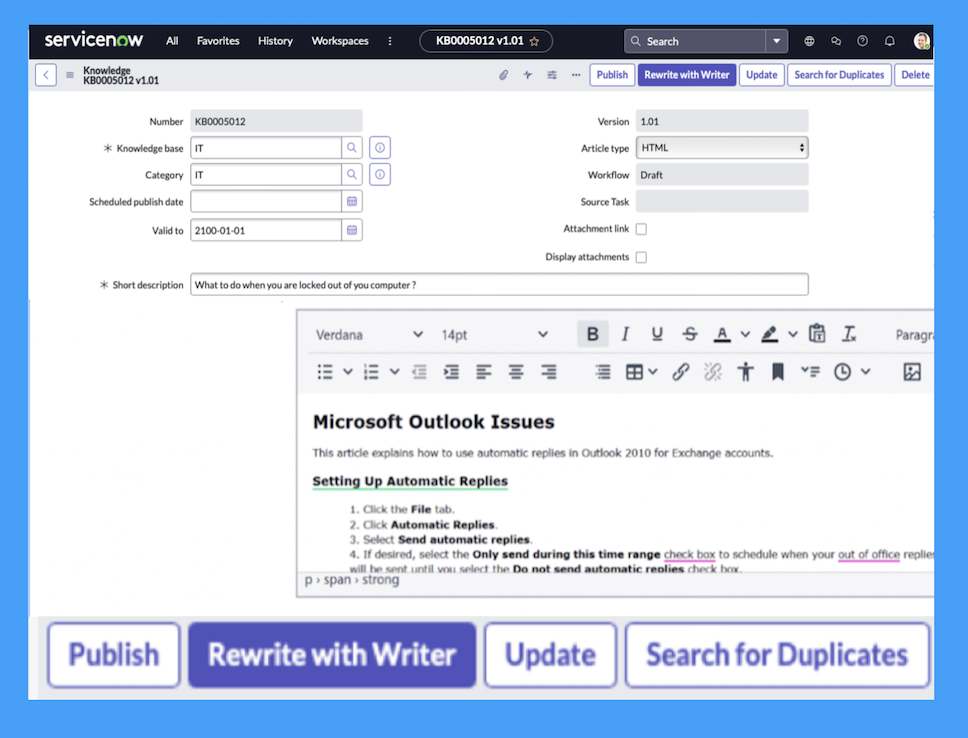Open the Article type HTML dropdown

tap(722, 148)
